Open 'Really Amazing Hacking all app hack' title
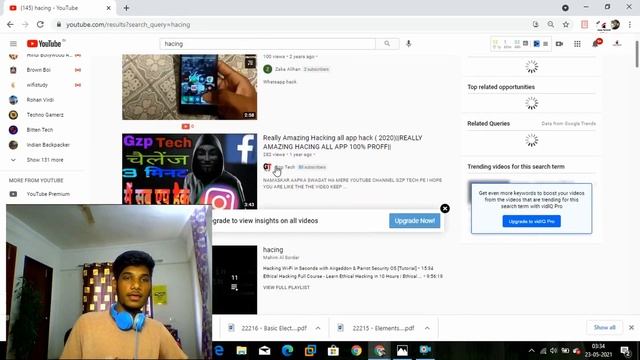This screenshot has height=360, width=640. (x=342, y=142)
